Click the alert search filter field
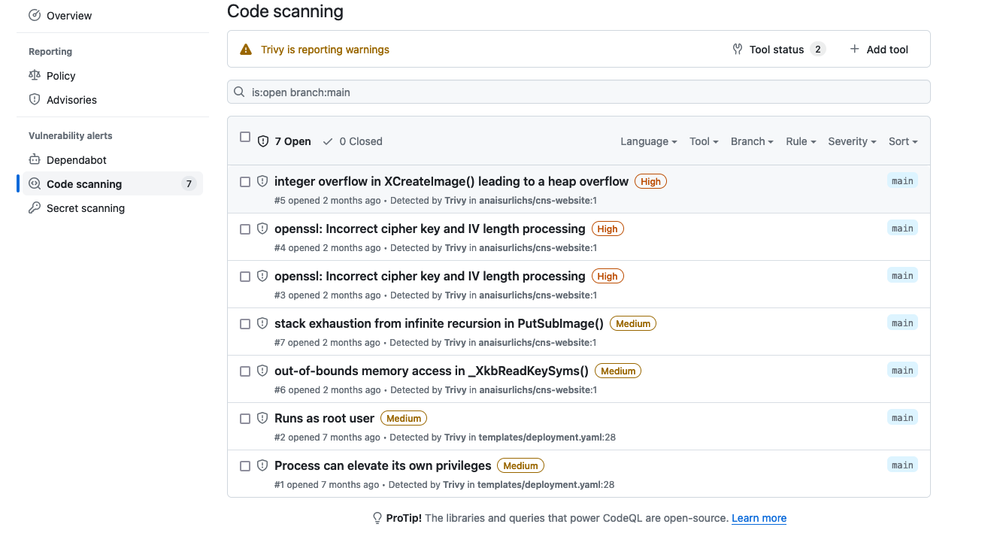Viewport: 1000px width, 536px height. pyautogui.click(x=578, y=92)
